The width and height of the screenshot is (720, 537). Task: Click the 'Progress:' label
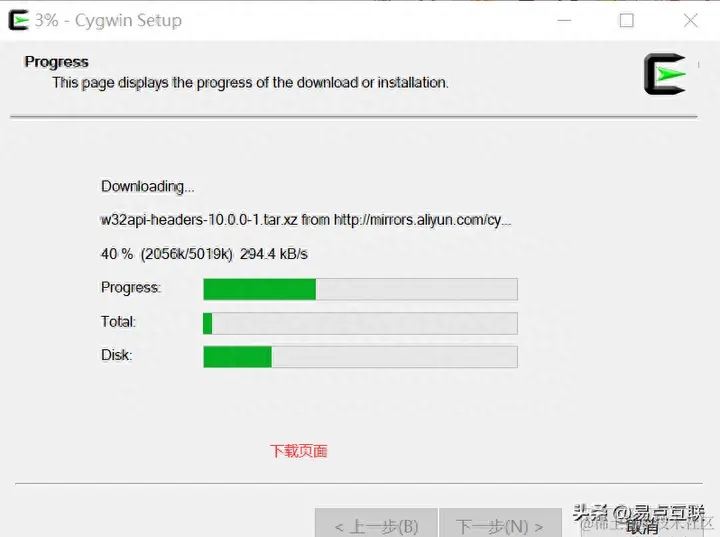pyautogui.click(x=131, y=288)
